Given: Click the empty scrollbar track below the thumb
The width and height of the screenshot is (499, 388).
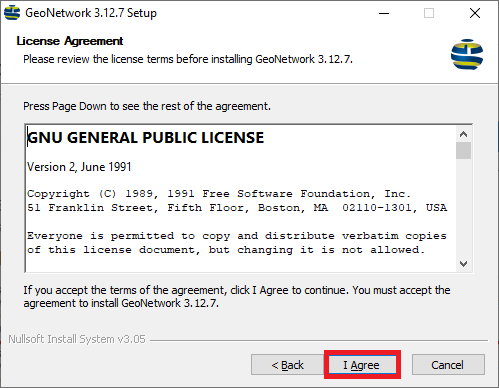Looking at the screenshot, I should [463, 208].
